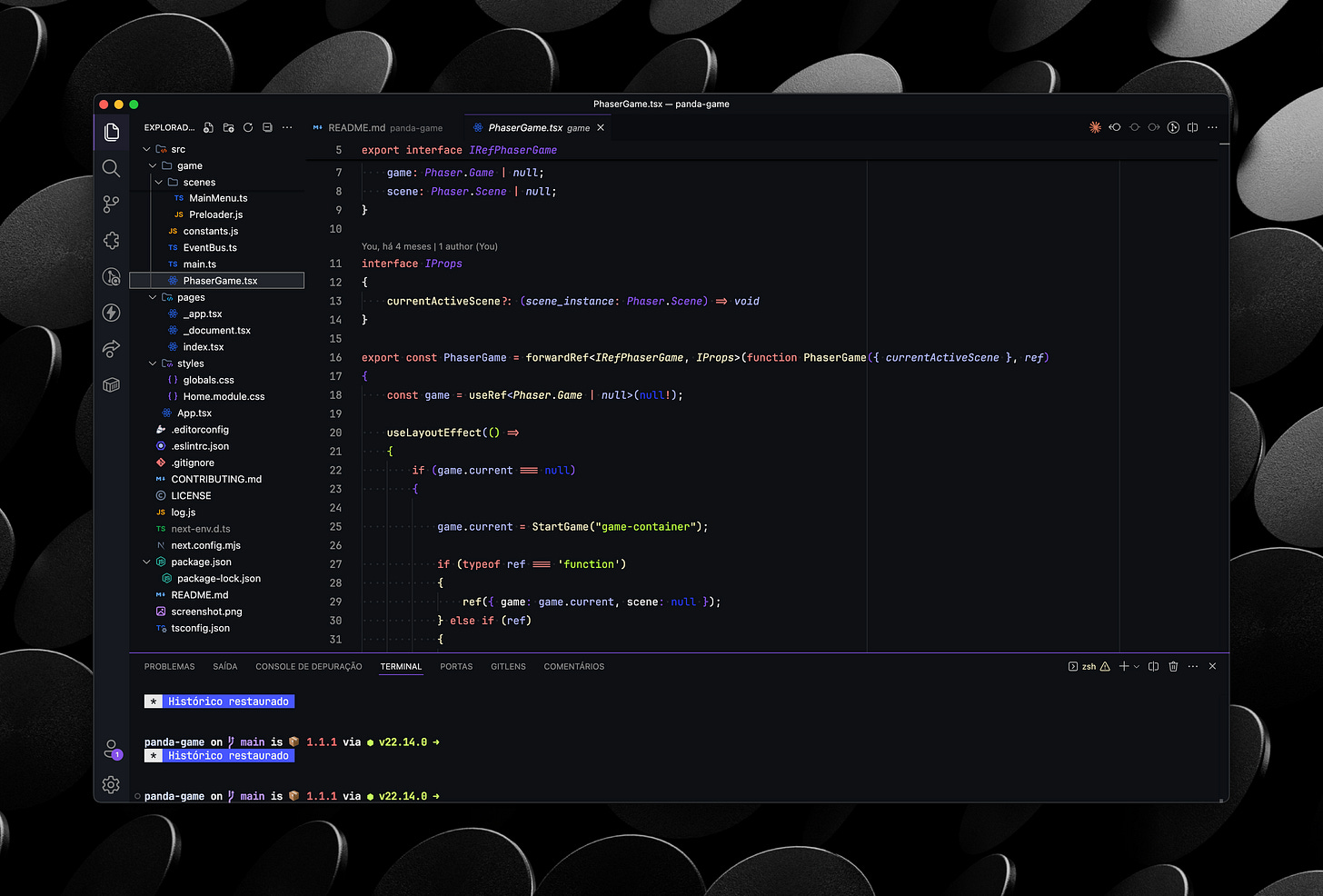The height and width of the screenshot is (896, 1323).
Task: Split the editor to the right
Action: click(1192, 127)
